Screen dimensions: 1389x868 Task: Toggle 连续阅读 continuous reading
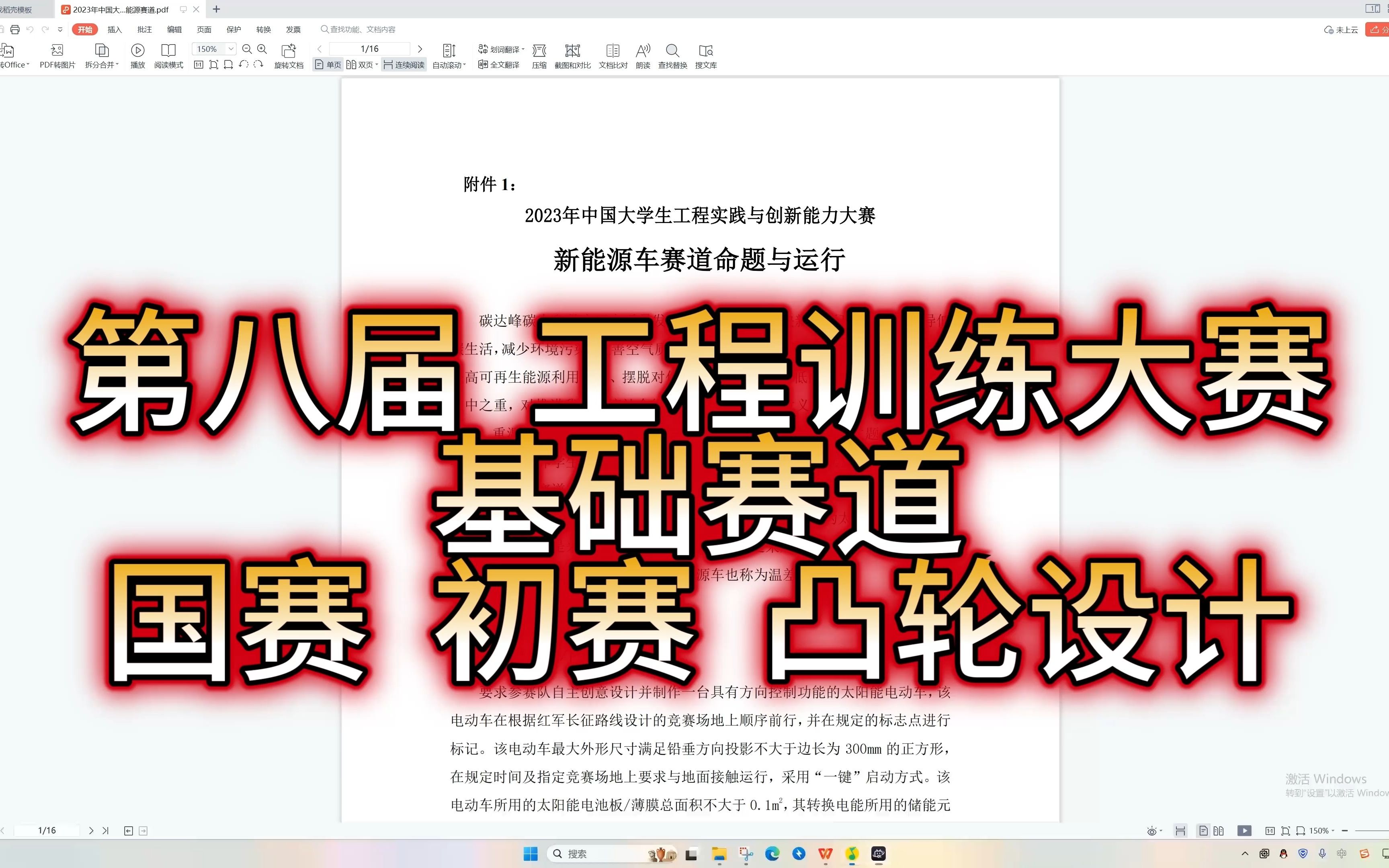[404, 65]
